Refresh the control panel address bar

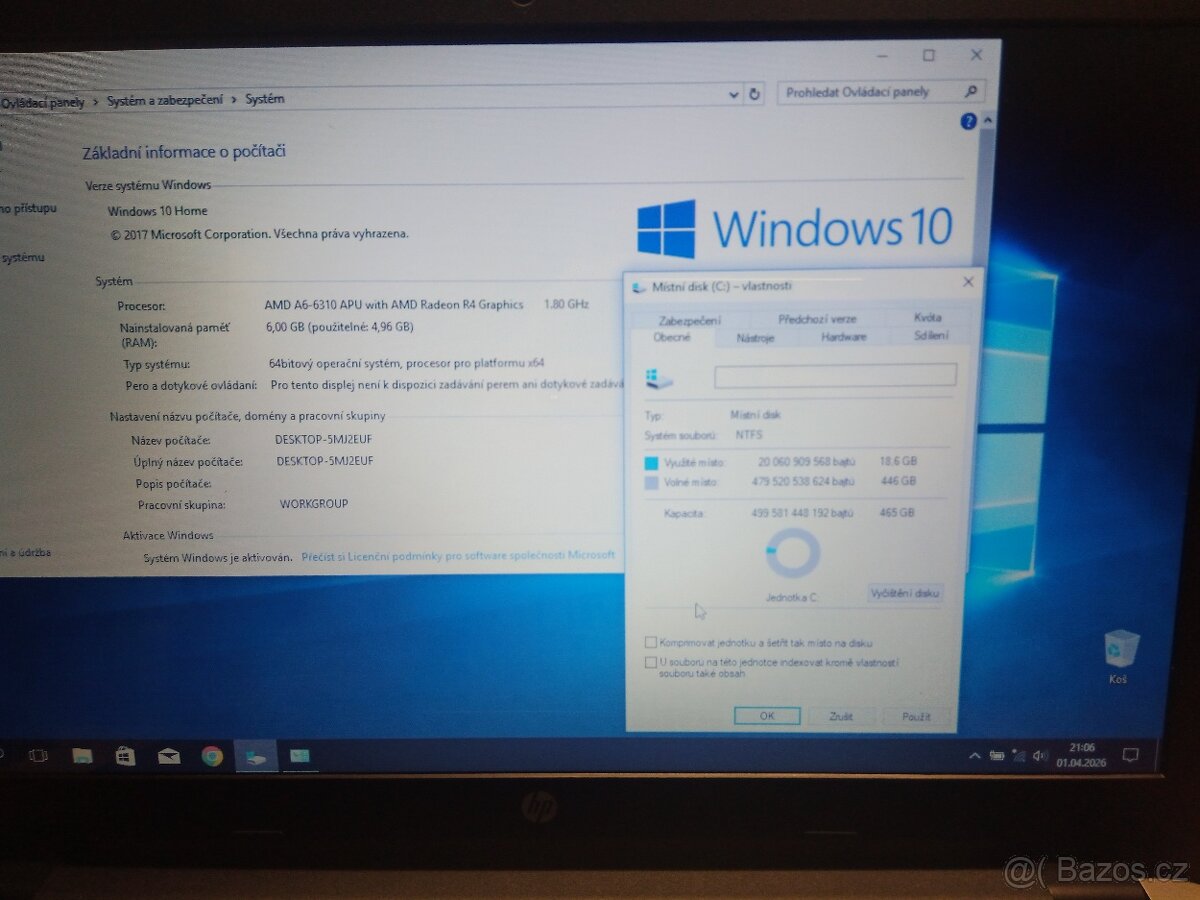(x=755, y=94)
